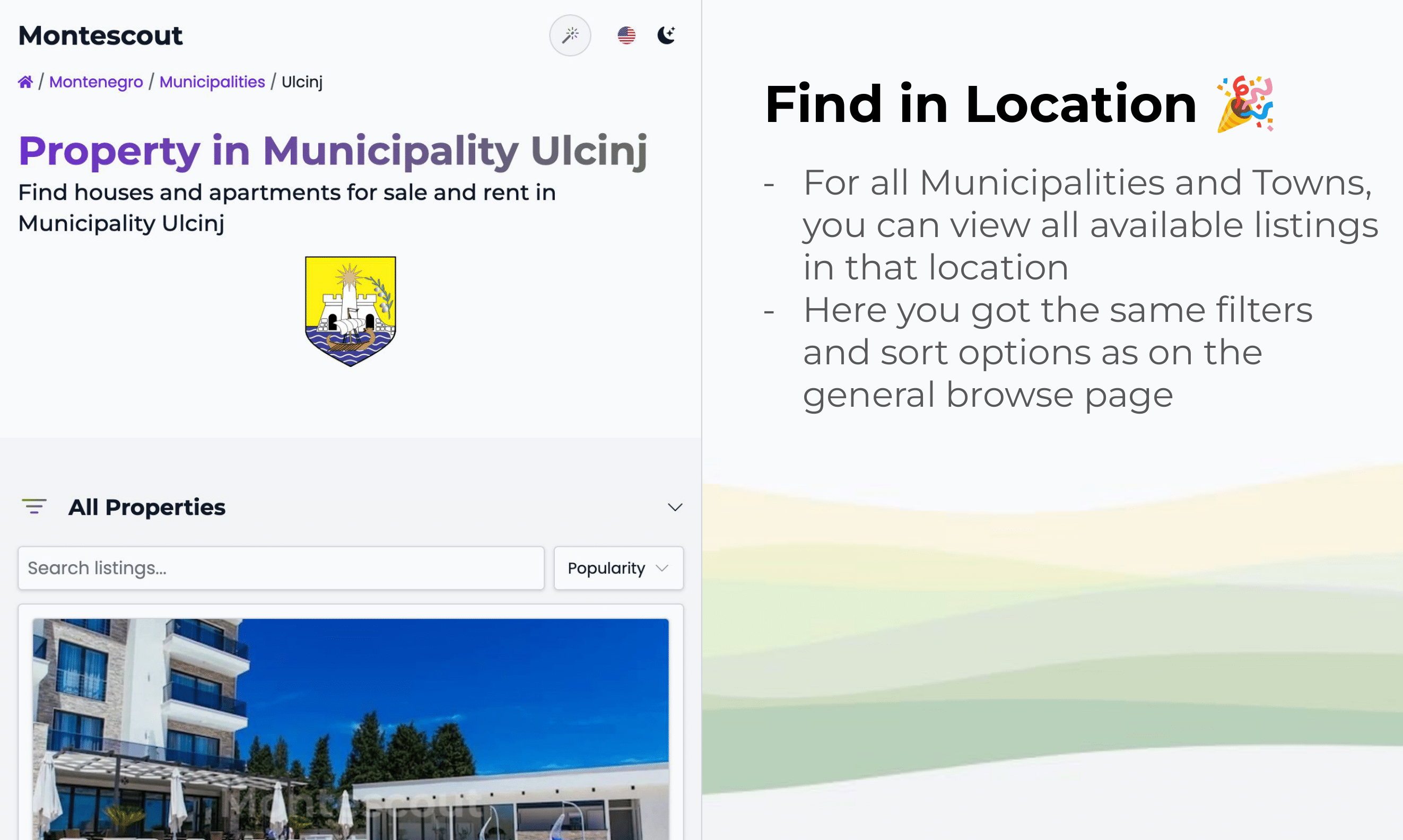Toggle dark mode with moon icon
Screen dimensions: 1403x840
(666, 35)
